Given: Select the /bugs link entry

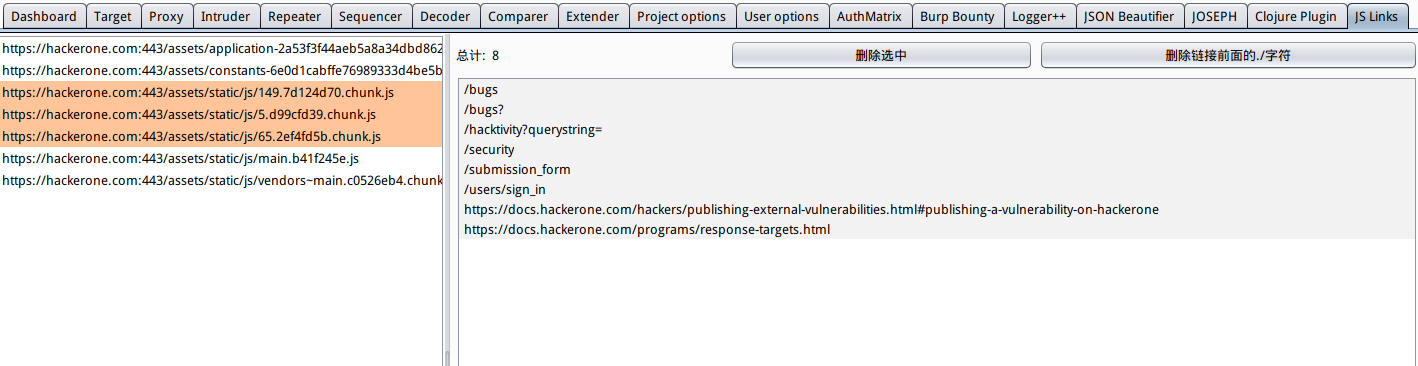Looking at the screenshot, I should pos(938,90).
